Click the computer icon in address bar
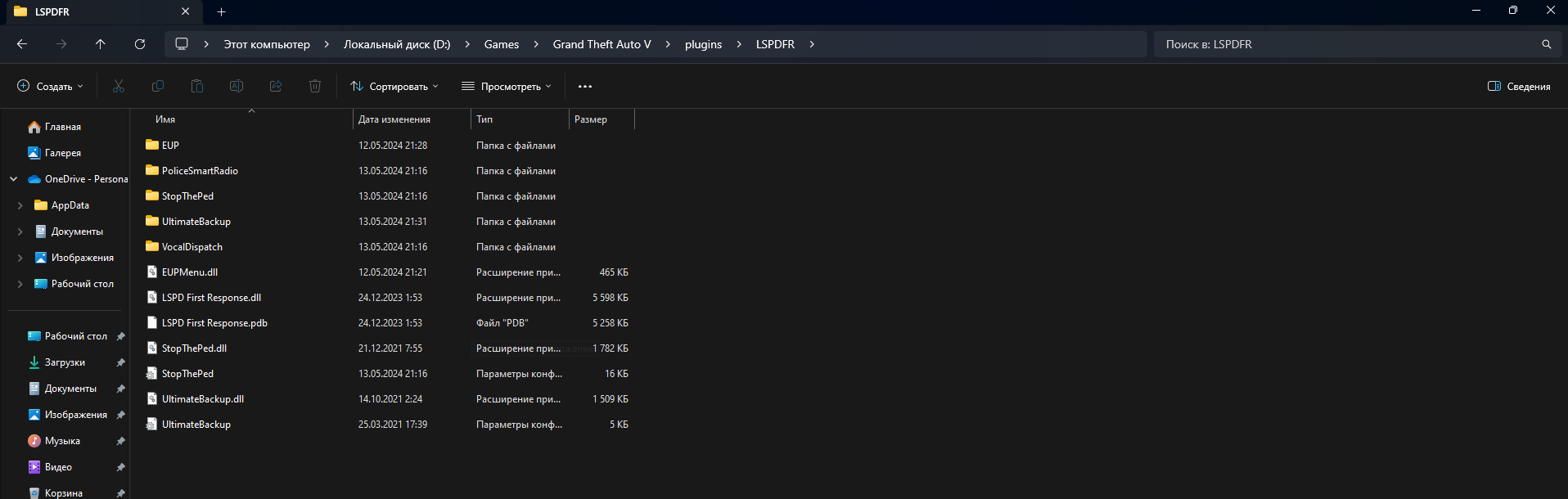The width and height of the screenshot is (1568, 499). (182, 44)
